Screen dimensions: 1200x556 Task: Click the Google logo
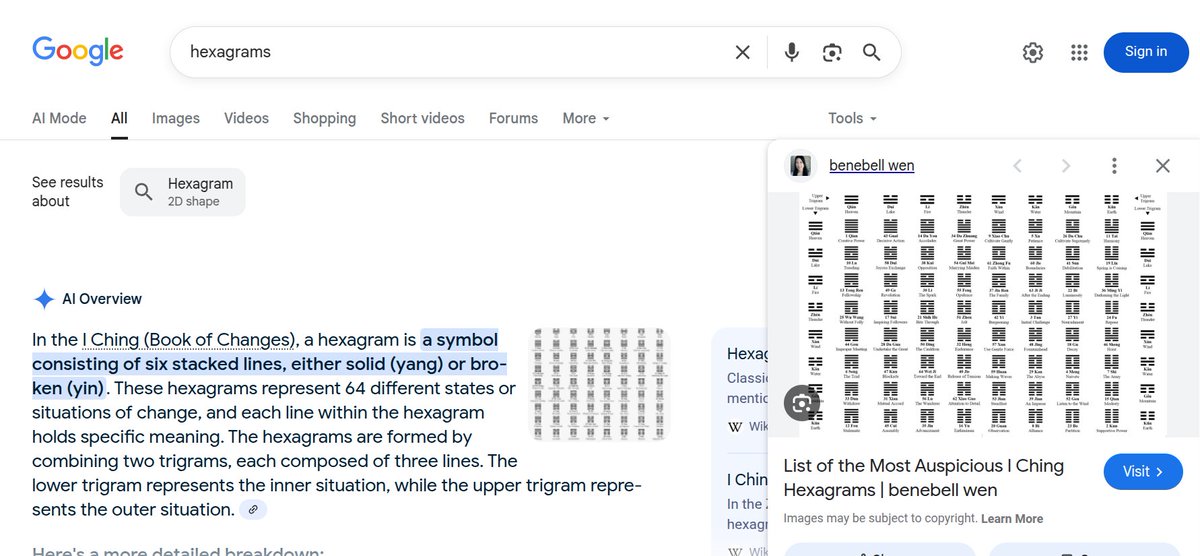(x=78, y=51)
